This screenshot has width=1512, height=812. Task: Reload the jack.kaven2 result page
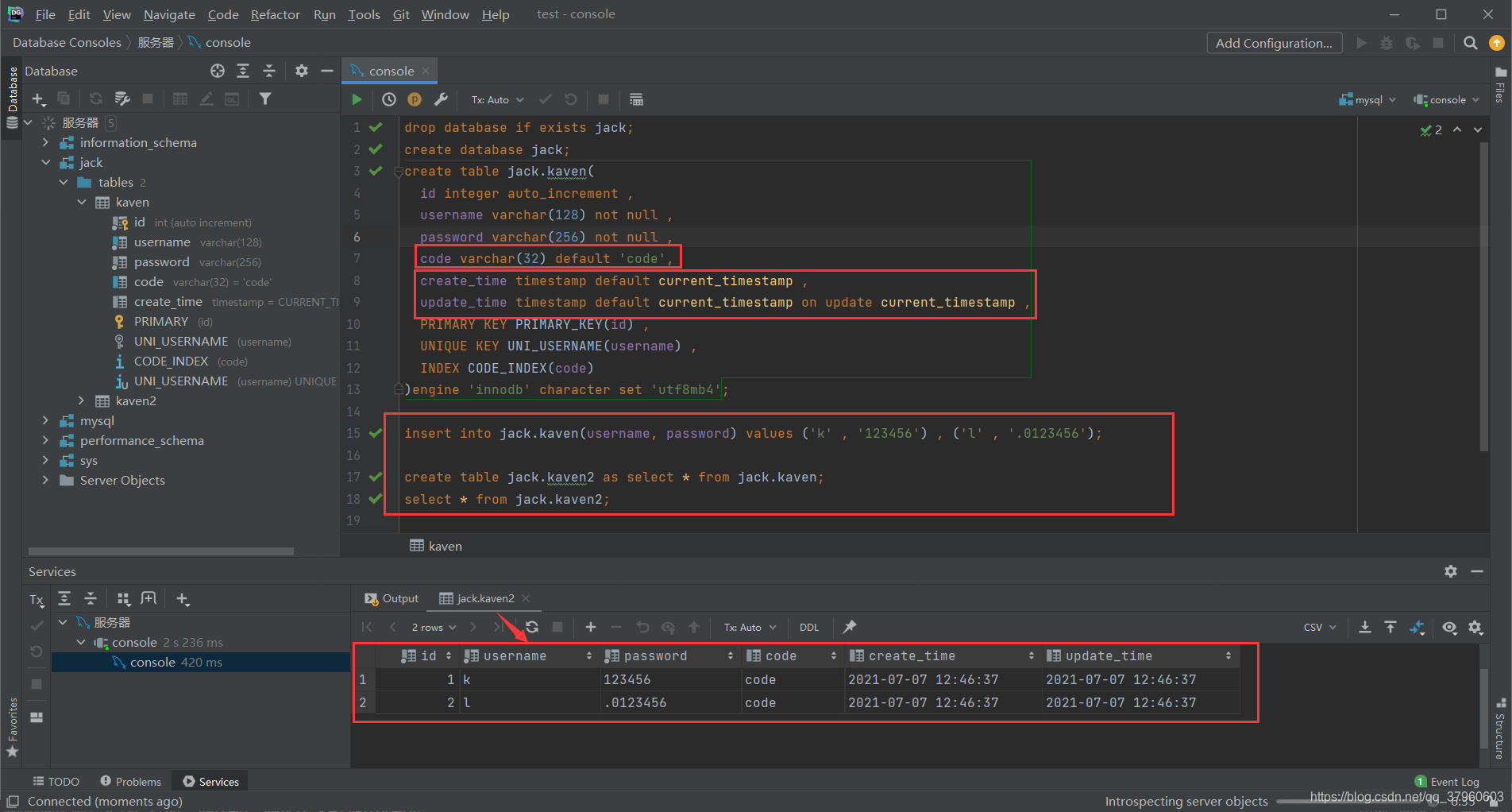(x=532, y=627)
